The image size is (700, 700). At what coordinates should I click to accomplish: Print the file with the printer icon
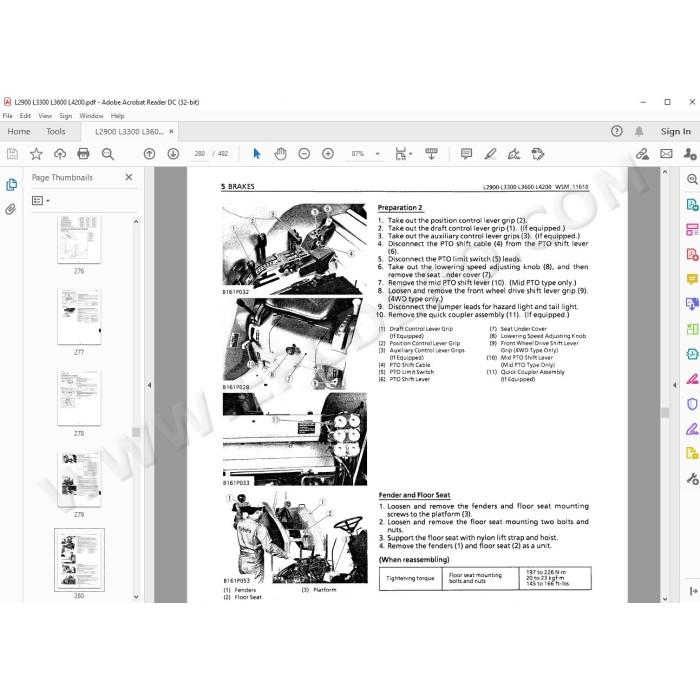(x=83, y=154)
